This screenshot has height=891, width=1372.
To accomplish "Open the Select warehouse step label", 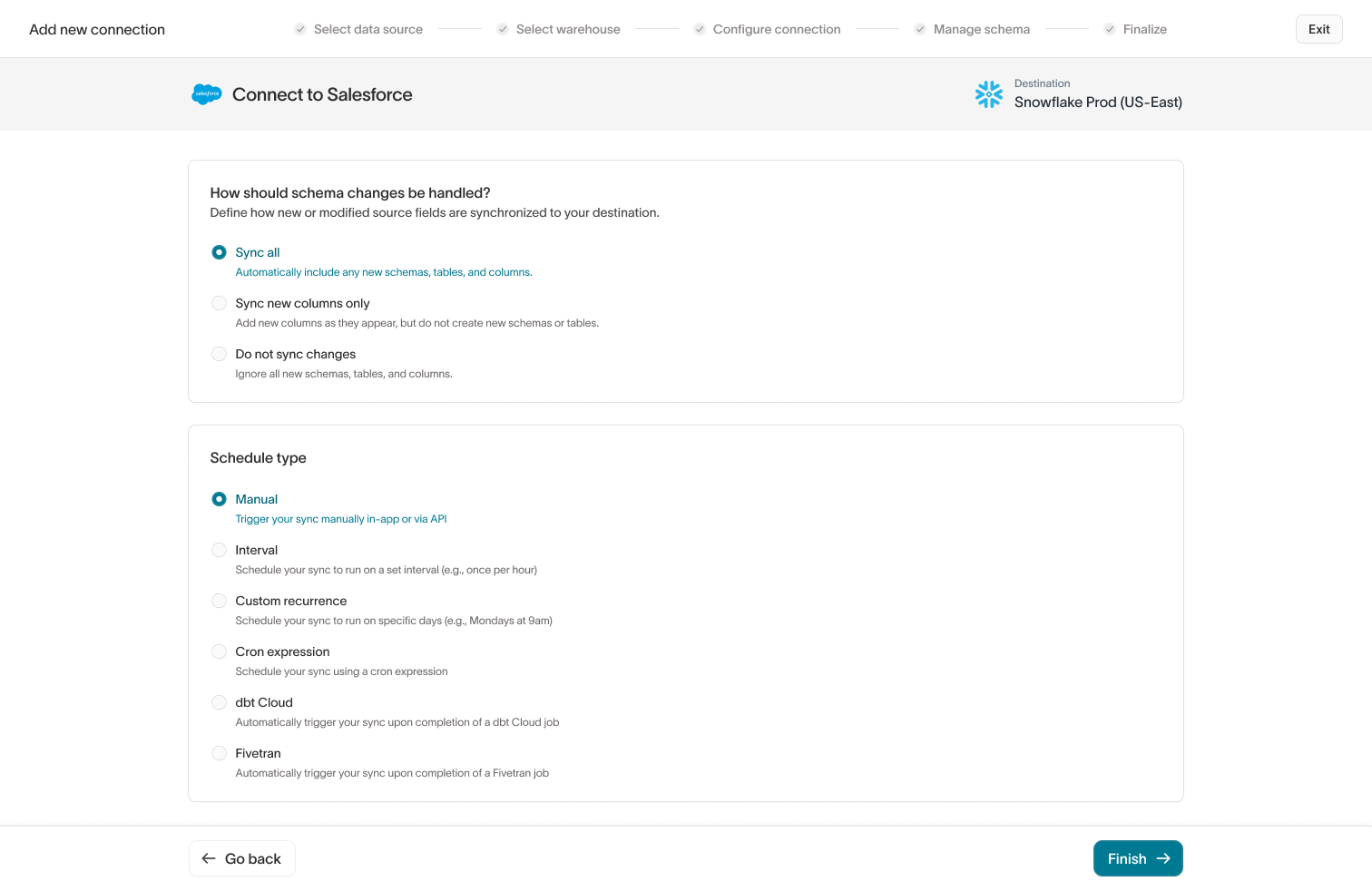I will [x=568, y=29].
